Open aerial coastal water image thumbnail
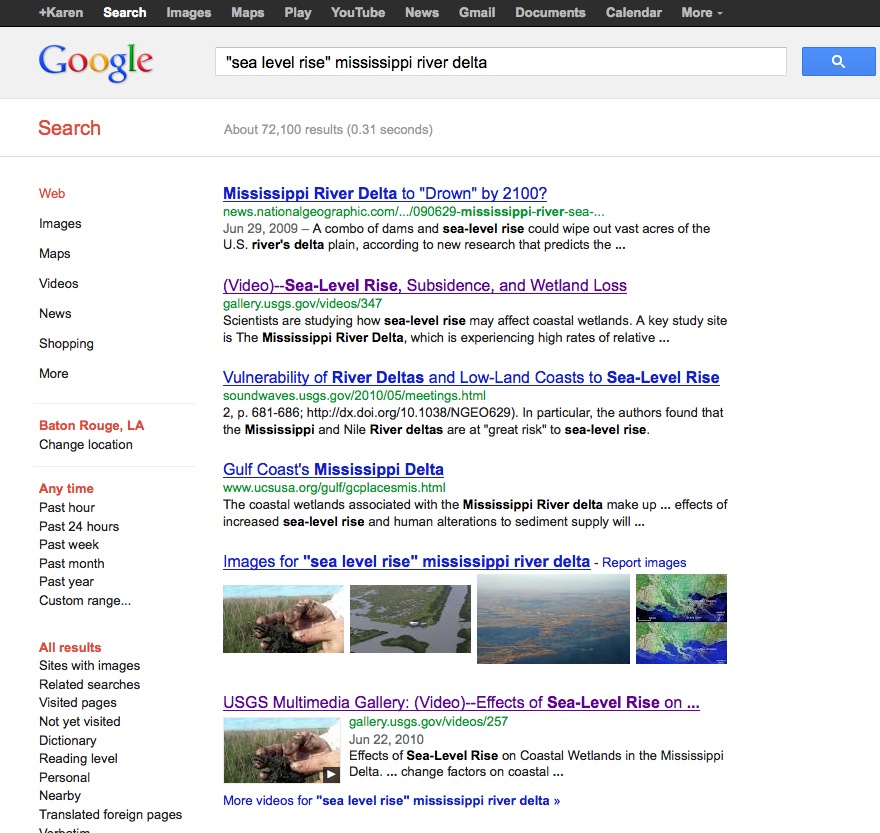The image size is (880, 833). (x=553, y=619)
